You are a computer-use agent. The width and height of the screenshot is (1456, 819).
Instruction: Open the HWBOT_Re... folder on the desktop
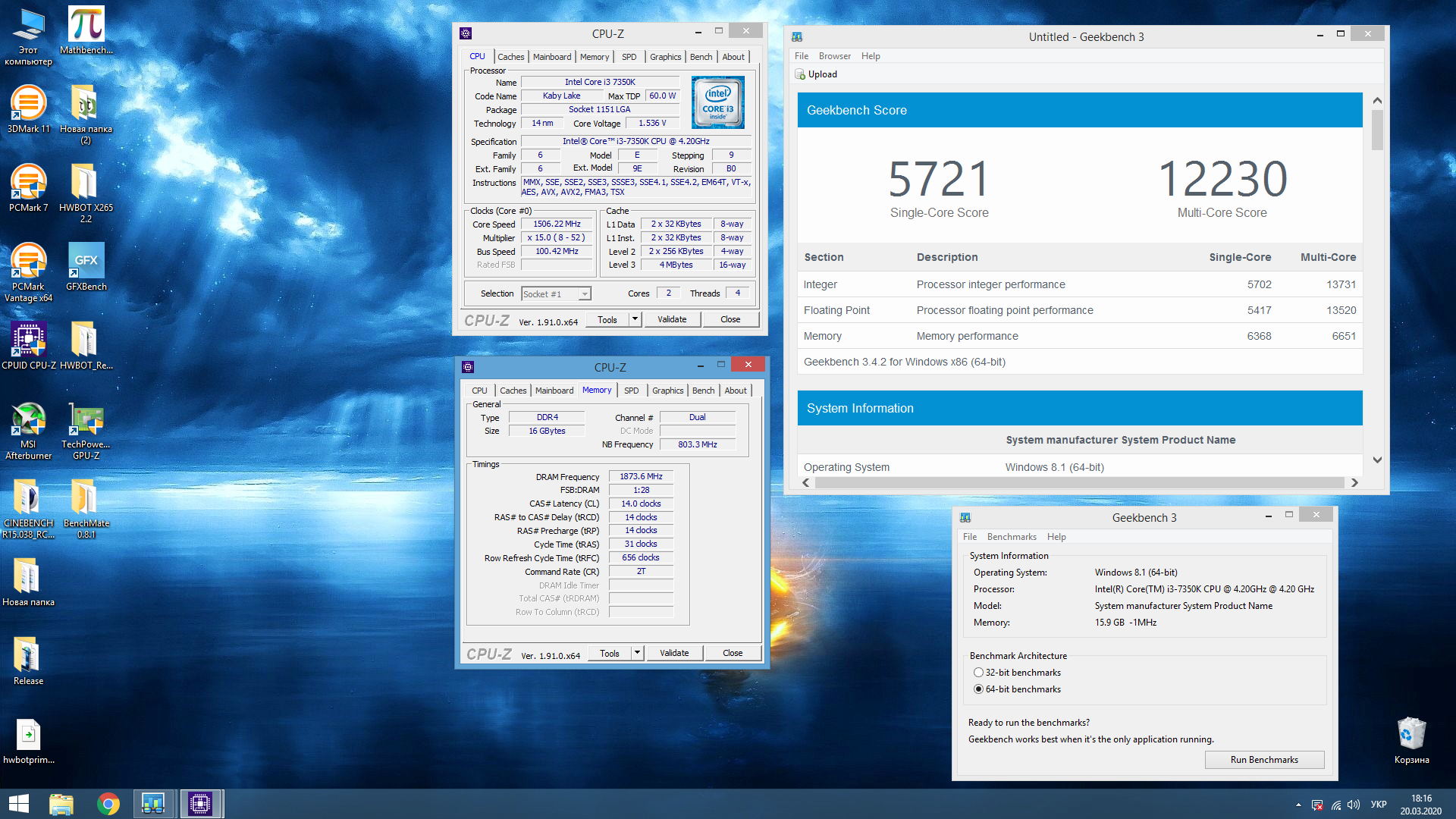[x=86, y=346]
